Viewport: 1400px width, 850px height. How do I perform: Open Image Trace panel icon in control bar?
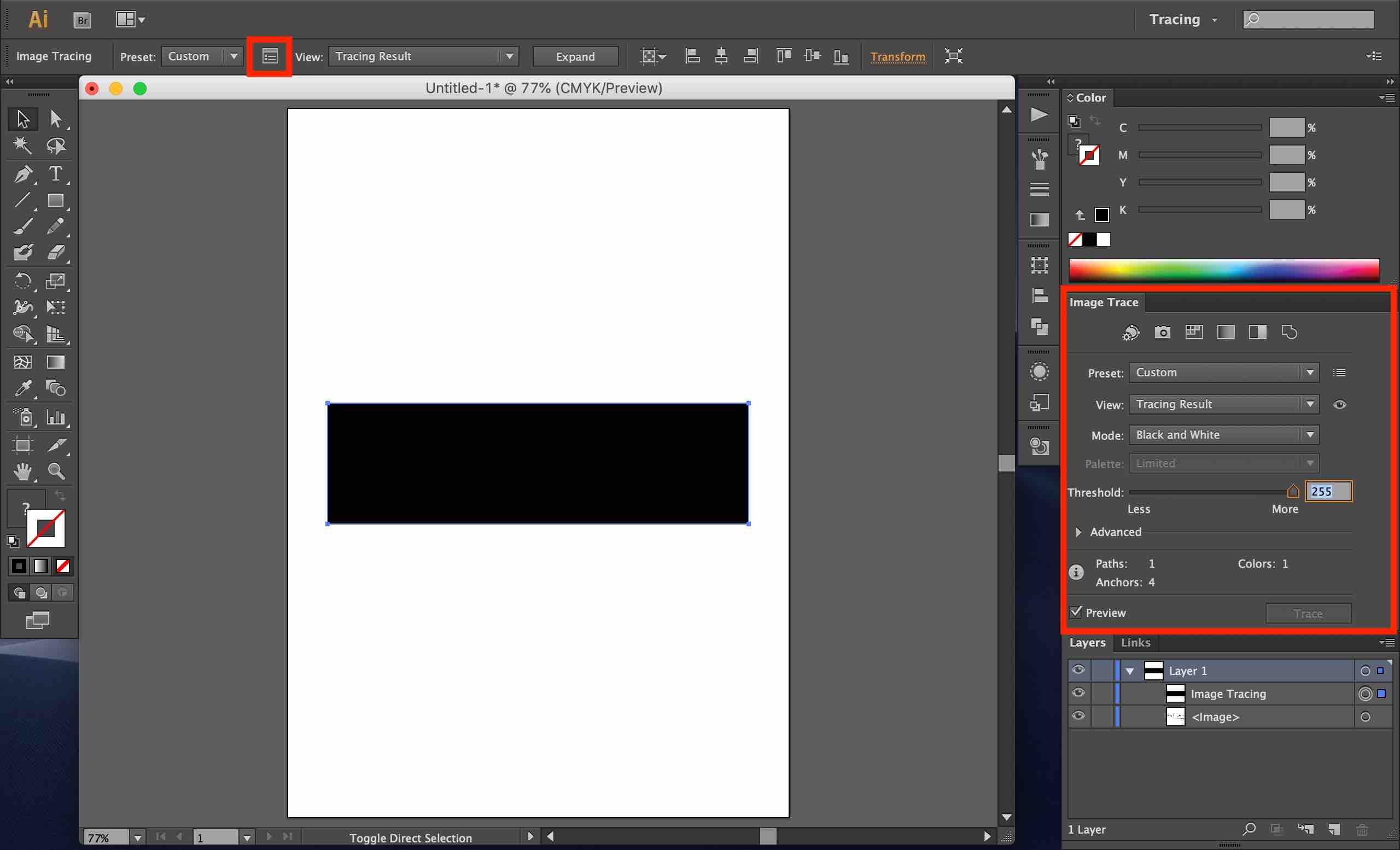[270, 56]
